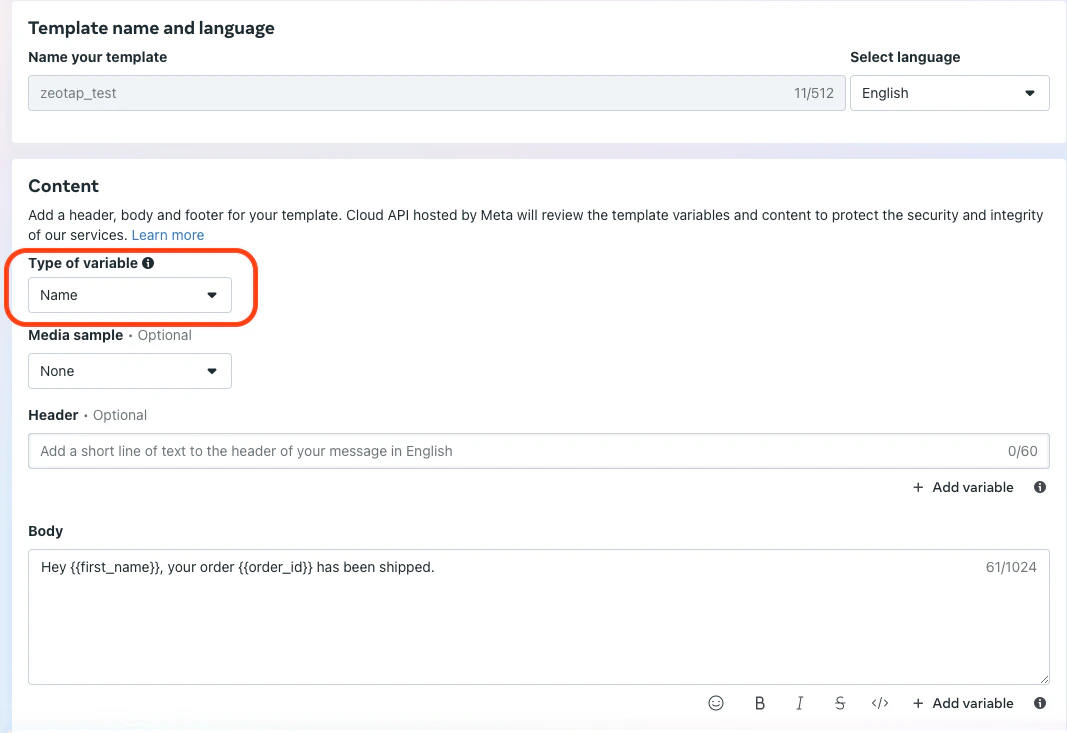Add variable to the Header field
This screenshot has height=733, width=1067.
click(963, 487)
